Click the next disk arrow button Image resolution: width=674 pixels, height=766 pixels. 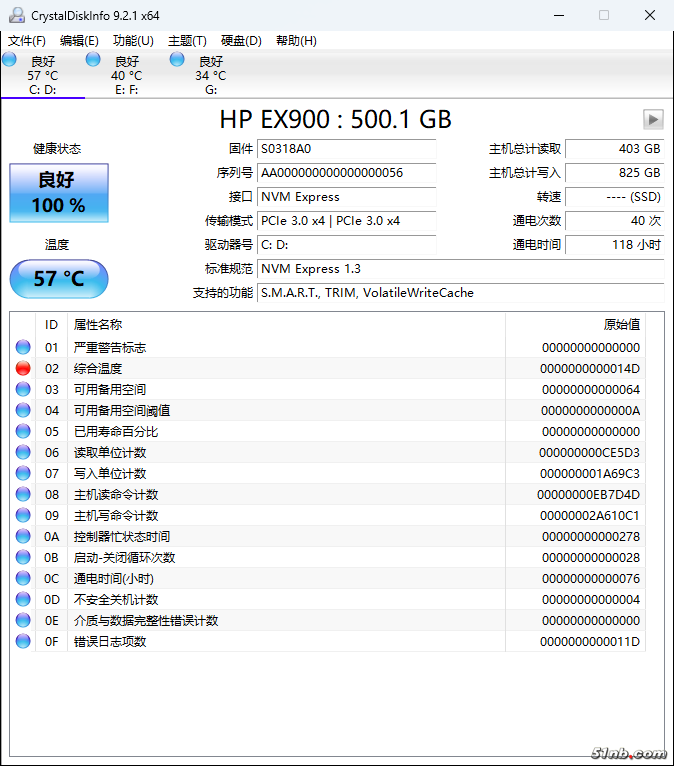(x=653, y=120)
